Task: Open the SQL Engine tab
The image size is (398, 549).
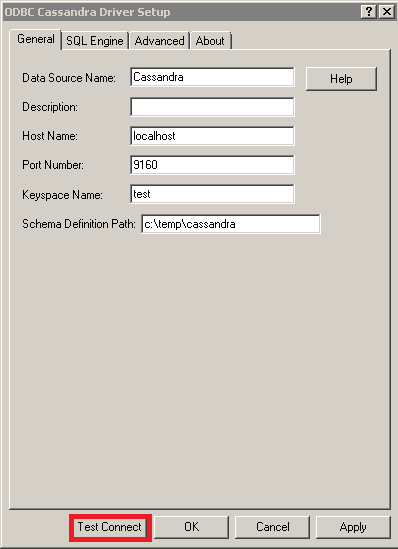Action: (95, 41)
